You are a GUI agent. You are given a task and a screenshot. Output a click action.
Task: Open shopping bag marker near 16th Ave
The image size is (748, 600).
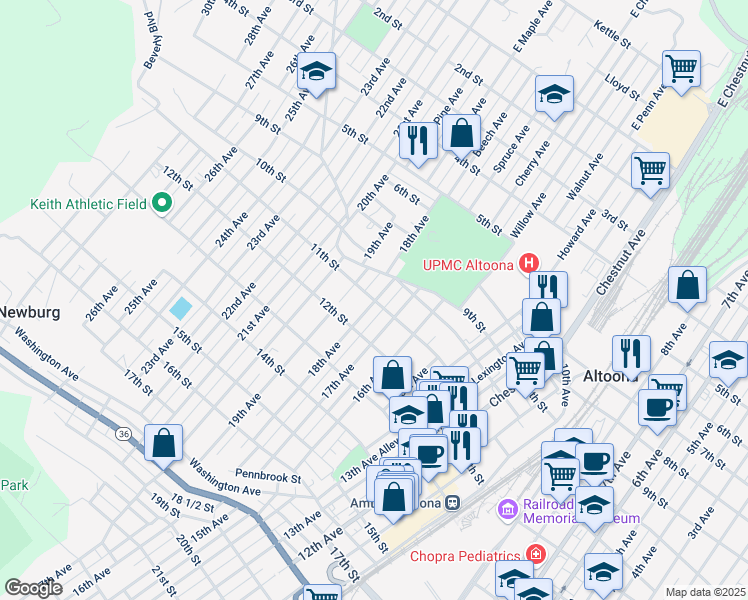coord(393,377)
